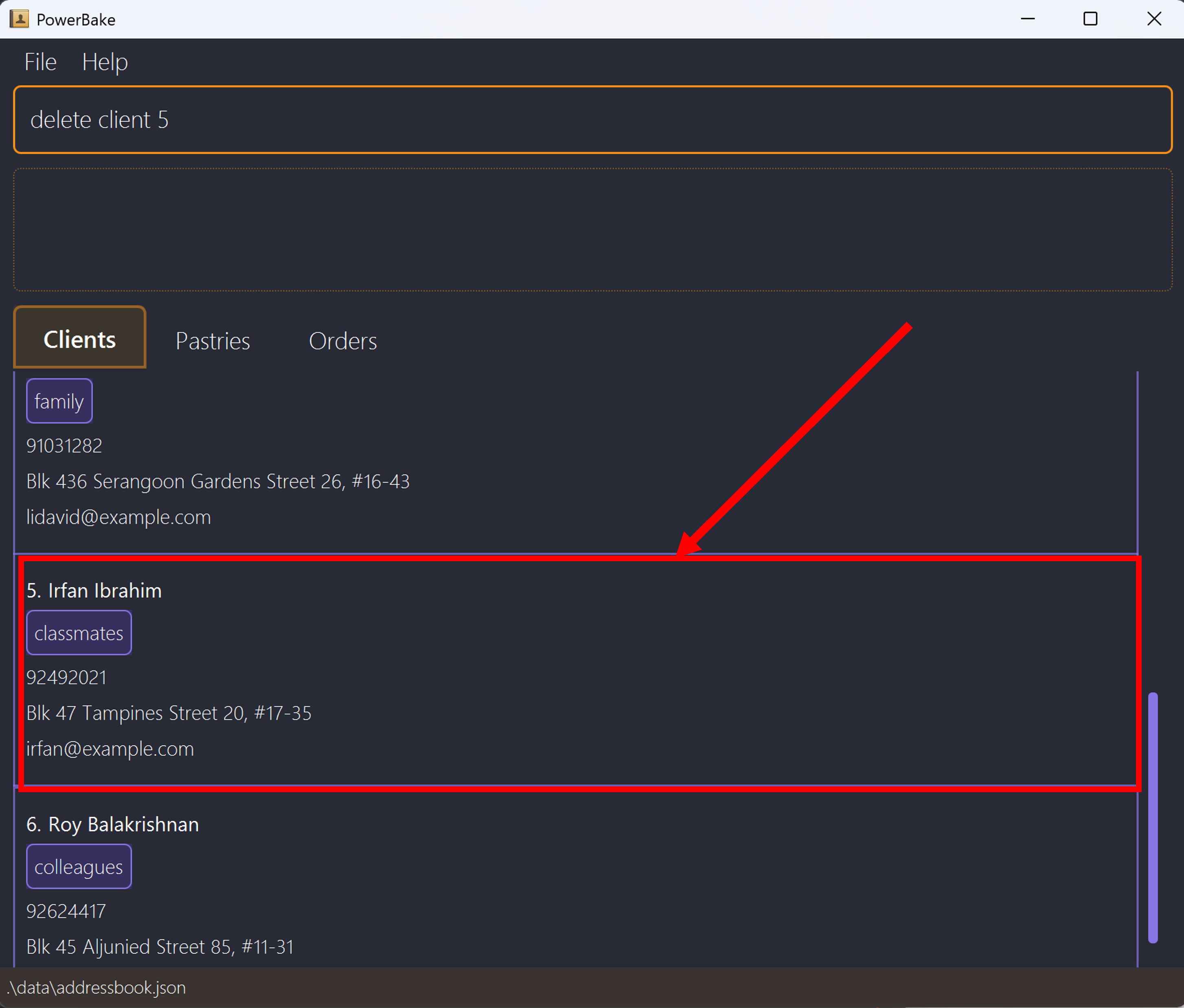Click the client list scrollbar thumb

pyautogui.click(x=1153, y=817)
